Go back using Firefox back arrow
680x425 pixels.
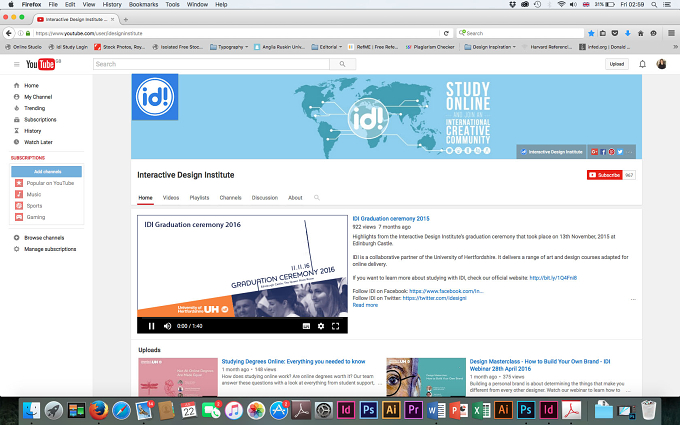(x=9, y=33)
